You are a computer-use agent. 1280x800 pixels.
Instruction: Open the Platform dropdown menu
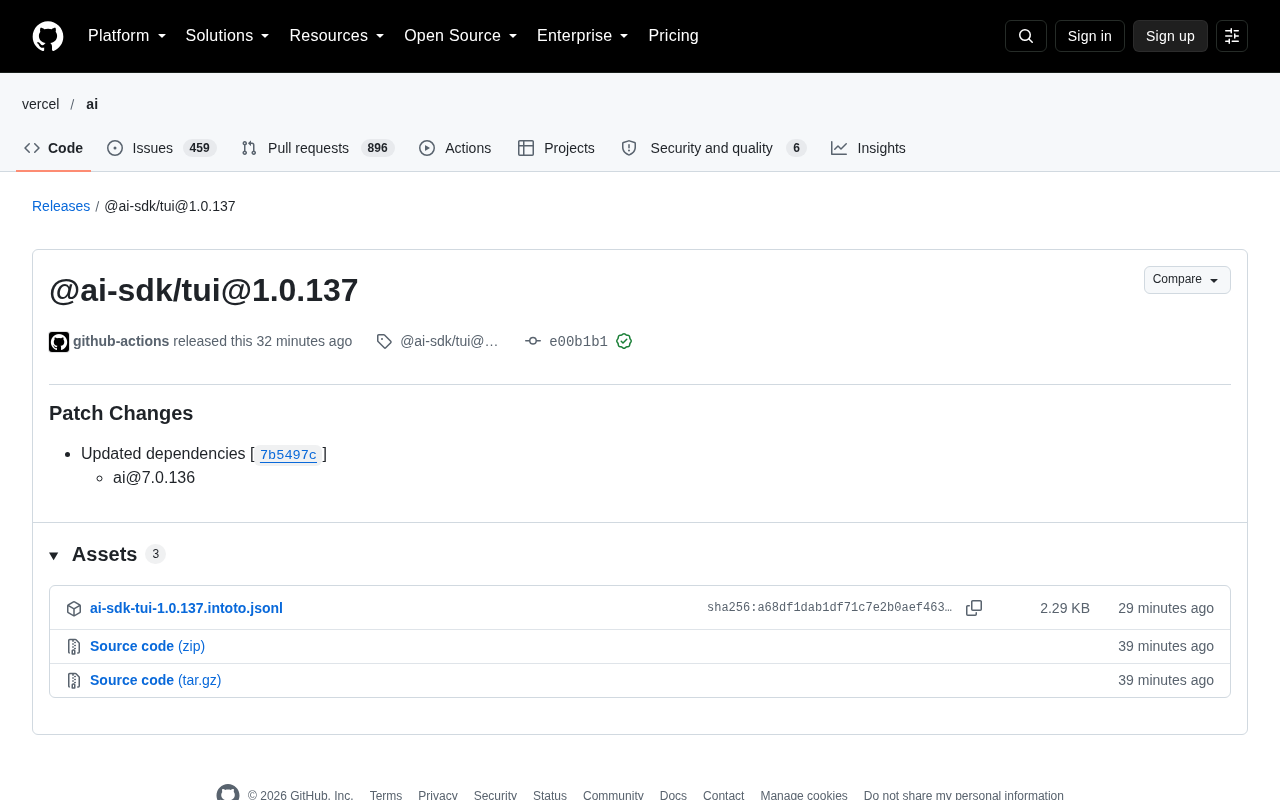tap(127, 36)
